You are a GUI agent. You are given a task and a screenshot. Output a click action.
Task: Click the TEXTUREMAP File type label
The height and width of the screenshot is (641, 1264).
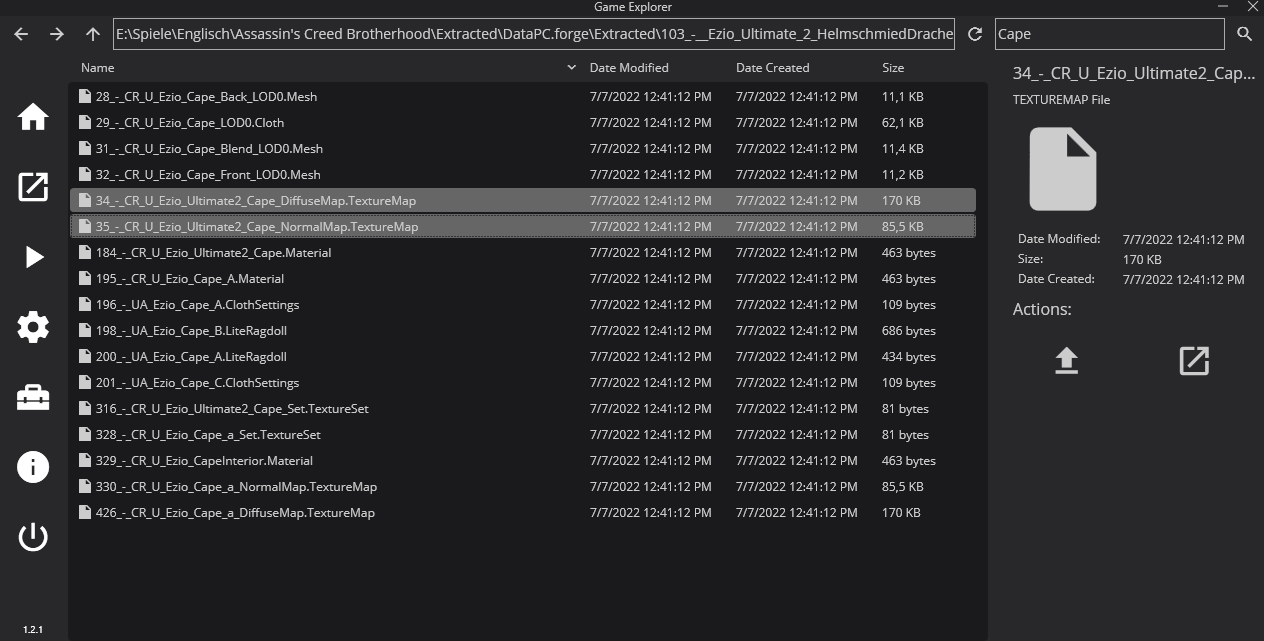pos(1061,100)
